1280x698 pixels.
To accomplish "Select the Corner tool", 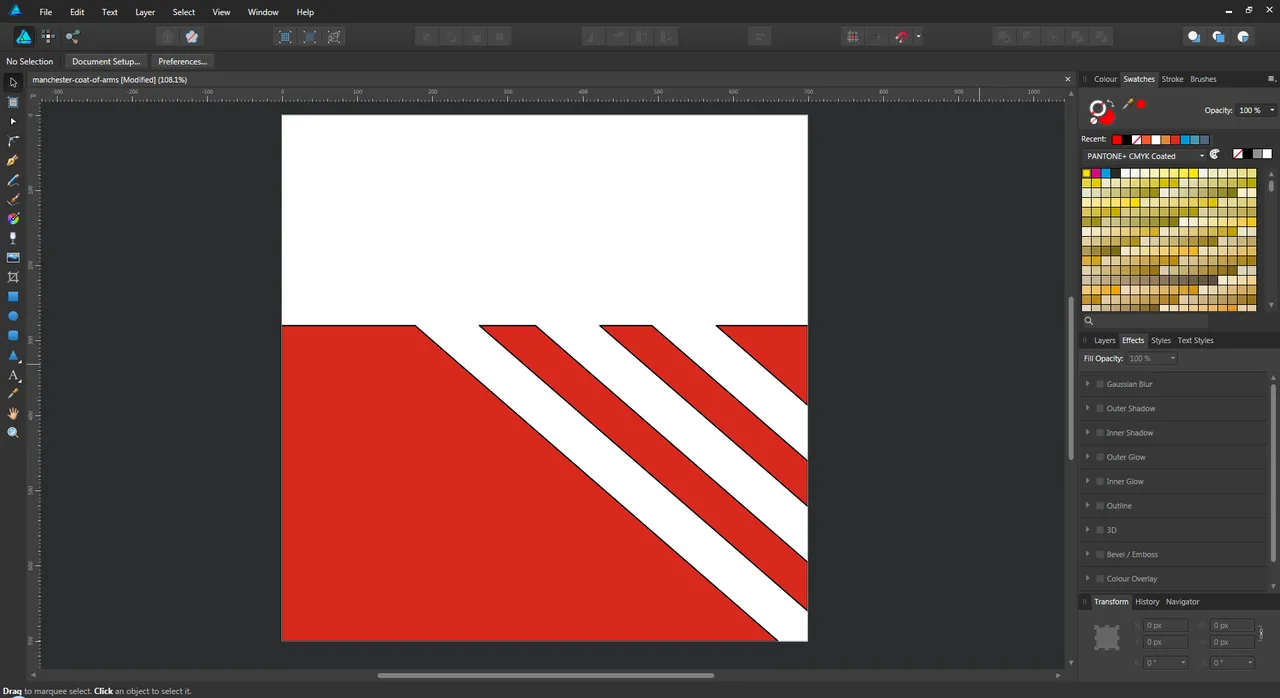I will coord(13,141).
